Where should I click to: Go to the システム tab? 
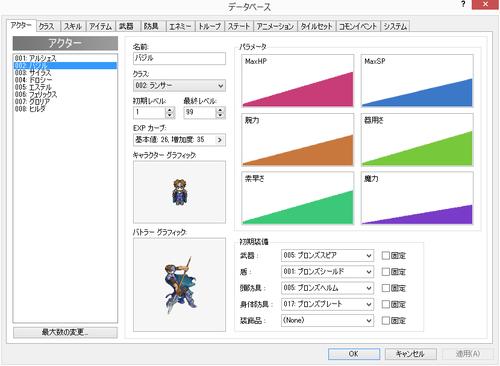point(395,26)
